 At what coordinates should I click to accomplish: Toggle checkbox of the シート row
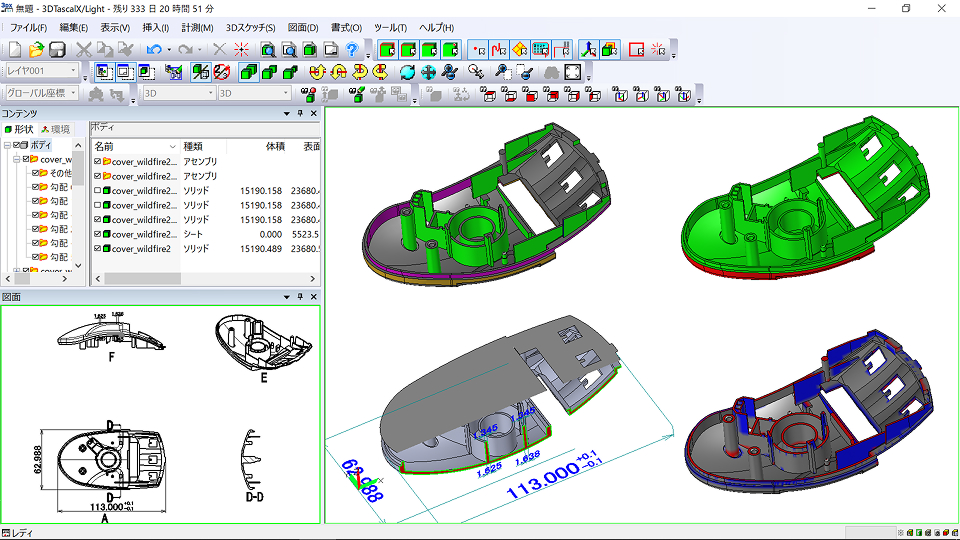click(x=97, y=234)
